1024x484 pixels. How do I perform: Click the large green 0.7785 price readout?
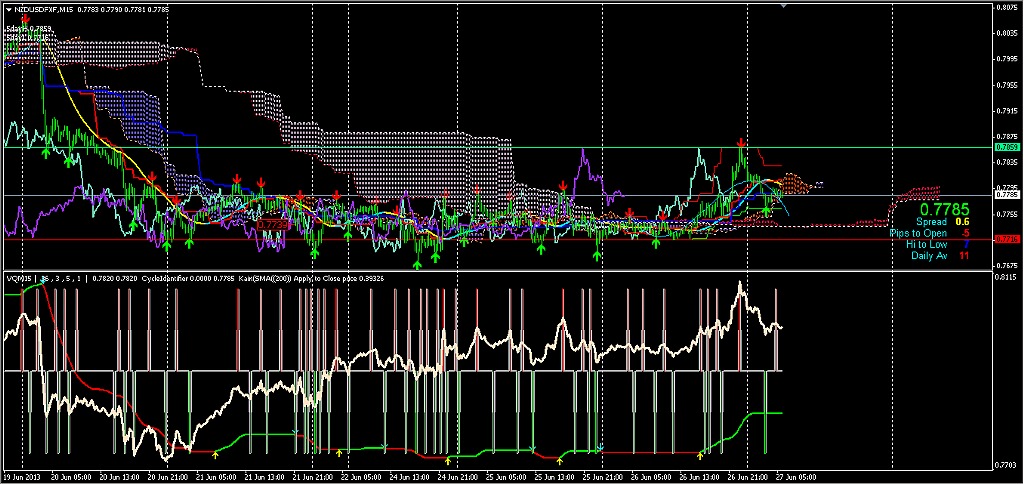pos(944,210)
